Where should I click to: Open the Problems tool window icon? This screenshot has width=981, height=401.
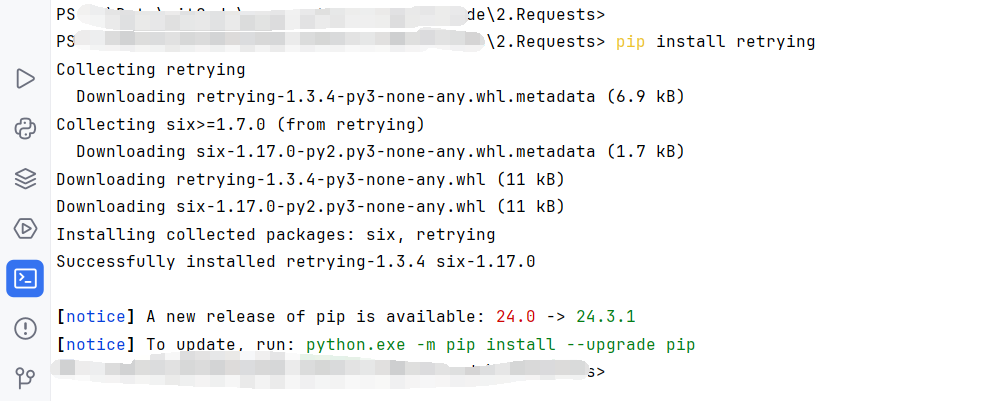[25, 328]
